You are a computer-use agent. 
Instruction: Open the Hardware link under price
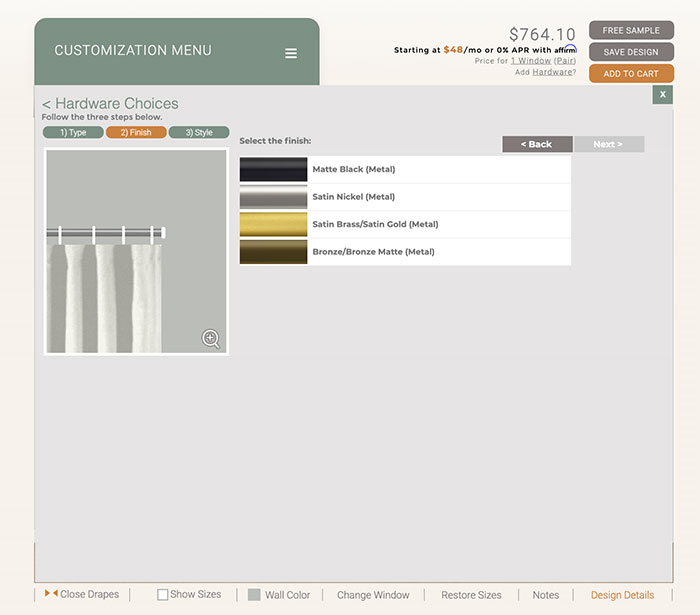pos(552,72)
